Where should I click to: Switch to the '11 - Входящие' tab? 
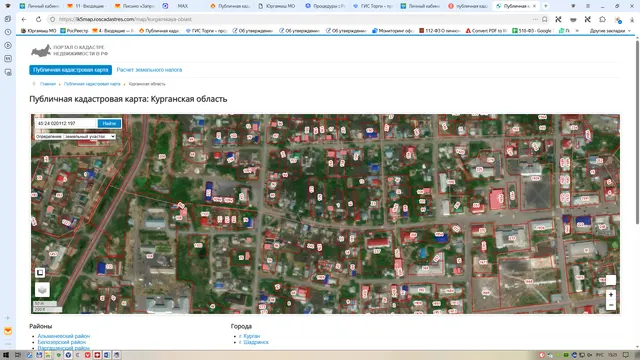(87, 6)
